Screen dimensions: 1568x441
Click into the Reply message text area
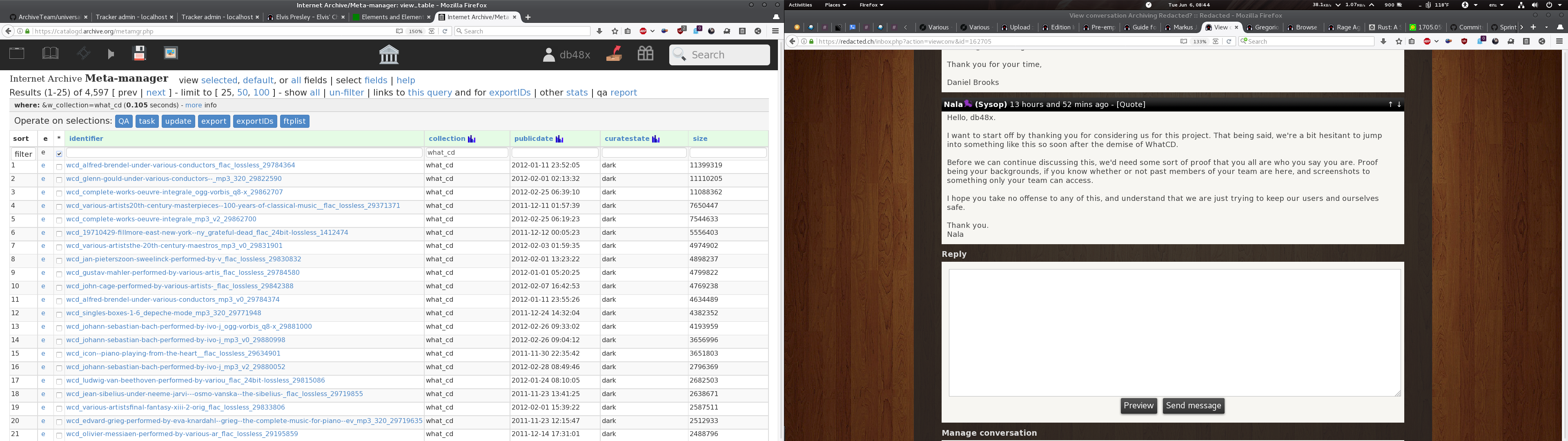click(1174, 332)
